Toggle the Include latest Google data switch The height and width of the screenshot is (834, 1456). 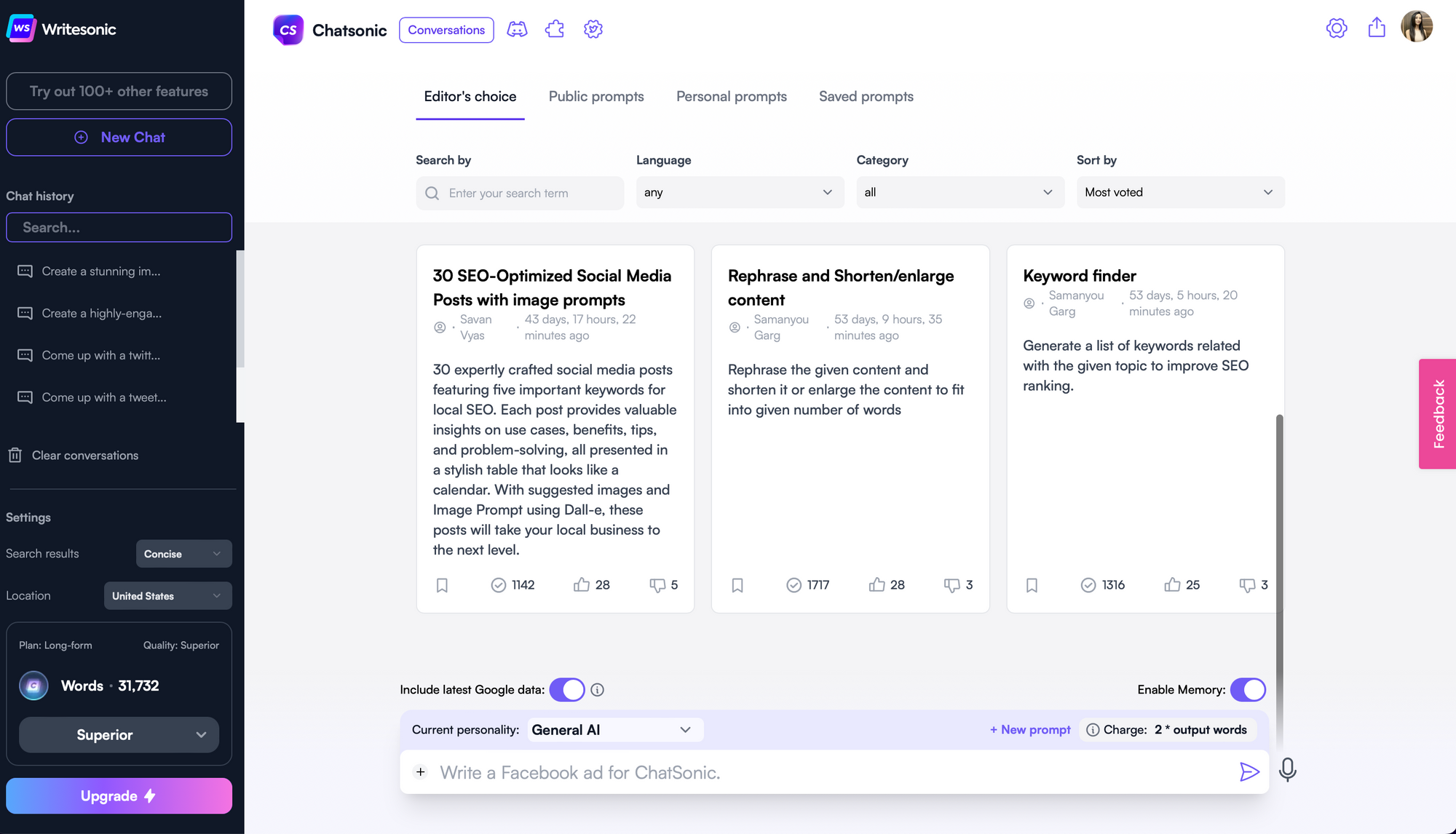567,689
